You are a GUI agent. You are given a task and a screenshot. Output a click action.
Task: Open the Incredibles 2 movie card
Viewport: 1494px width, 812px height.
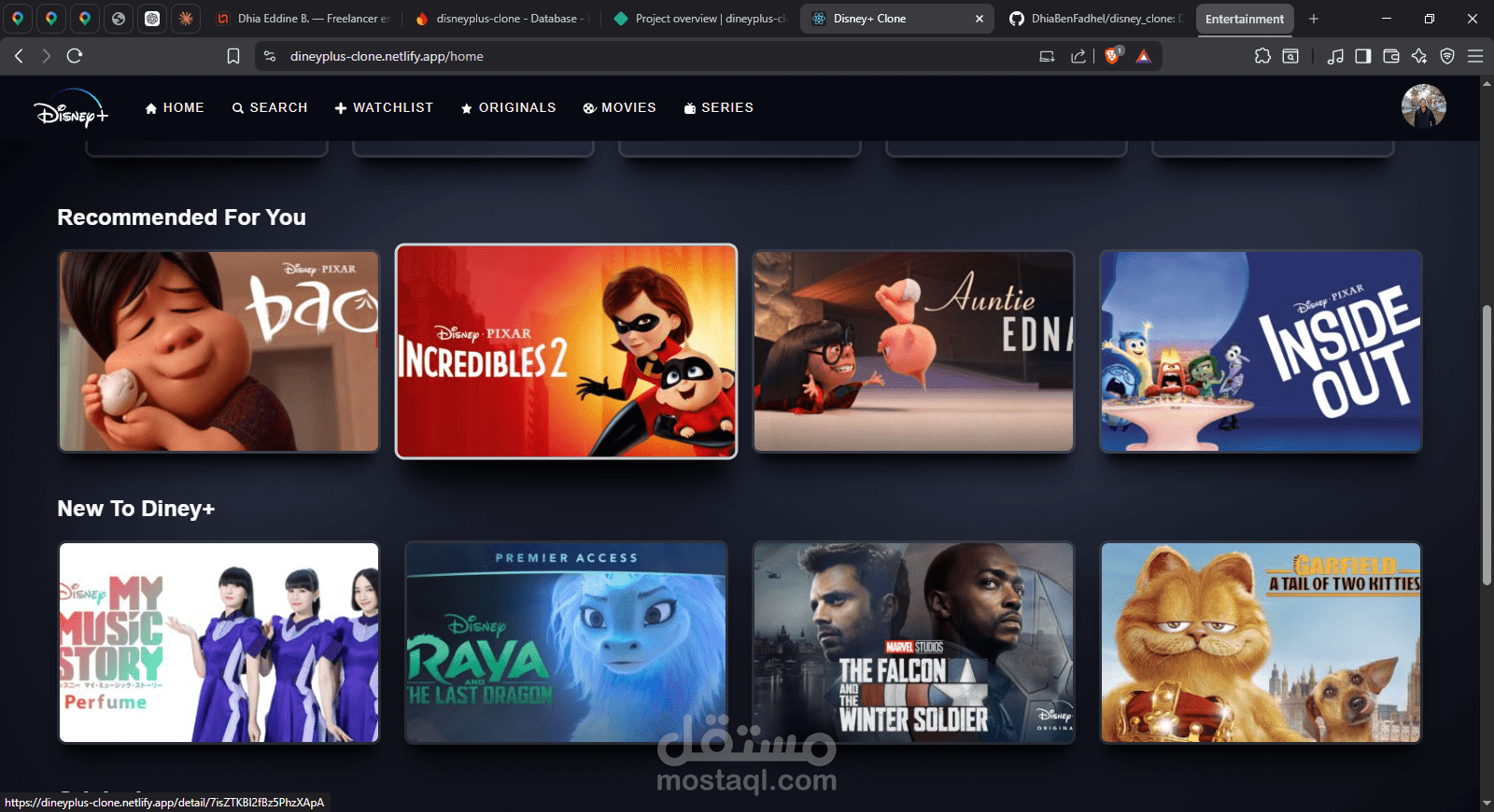566,351
